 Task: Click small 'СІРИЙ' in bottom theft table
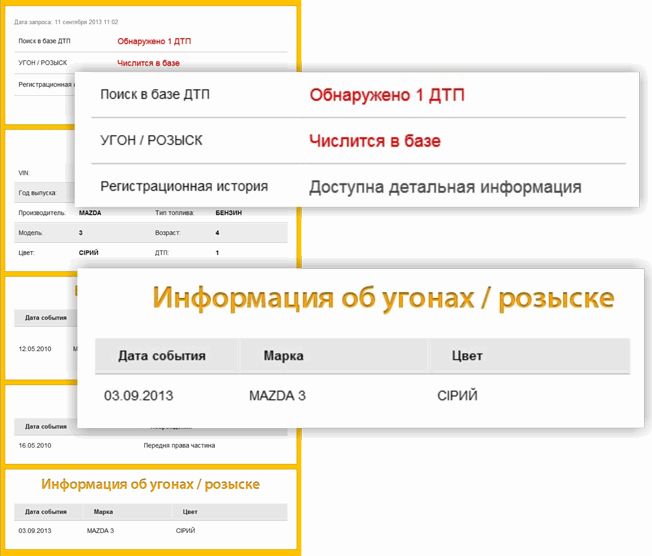coord(185,531)
